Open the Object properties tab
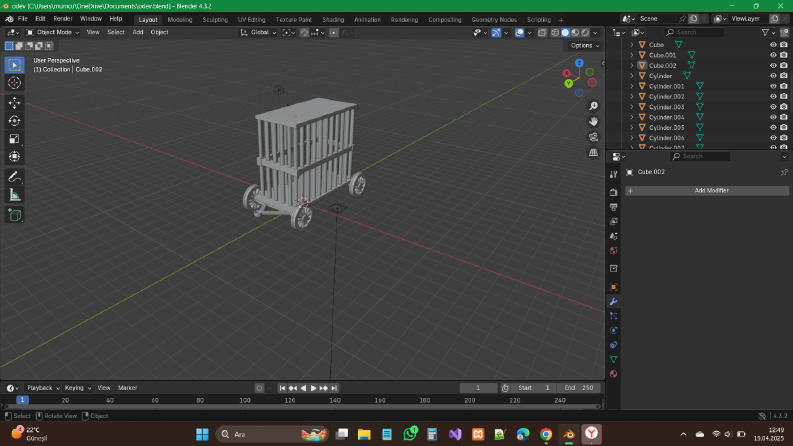793x446 pixels. coord(613,287)
